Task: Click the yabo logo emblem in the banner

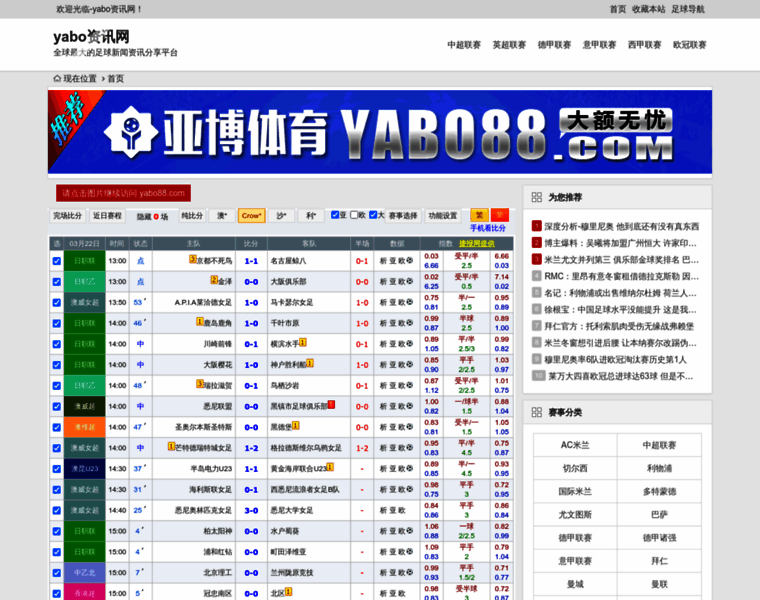Action: click(x=130, y=132)
